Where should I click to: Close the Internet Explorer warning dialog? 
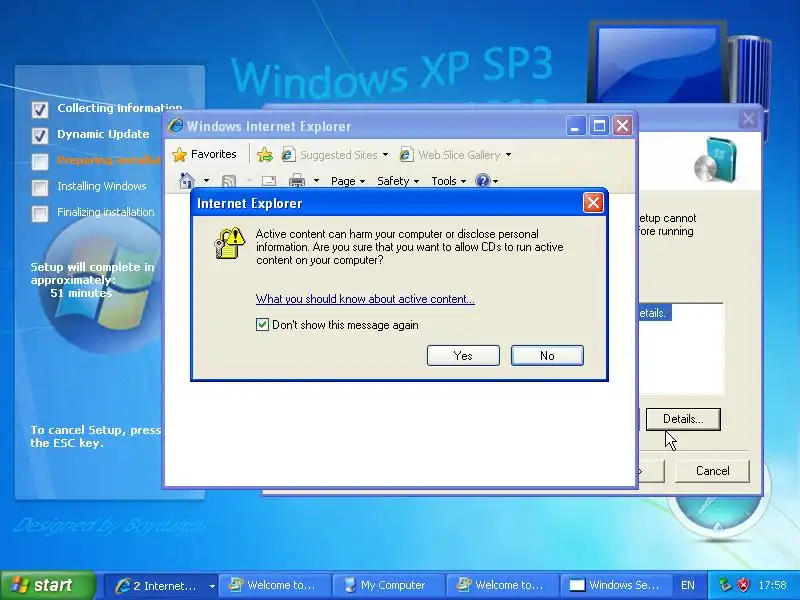593,203
